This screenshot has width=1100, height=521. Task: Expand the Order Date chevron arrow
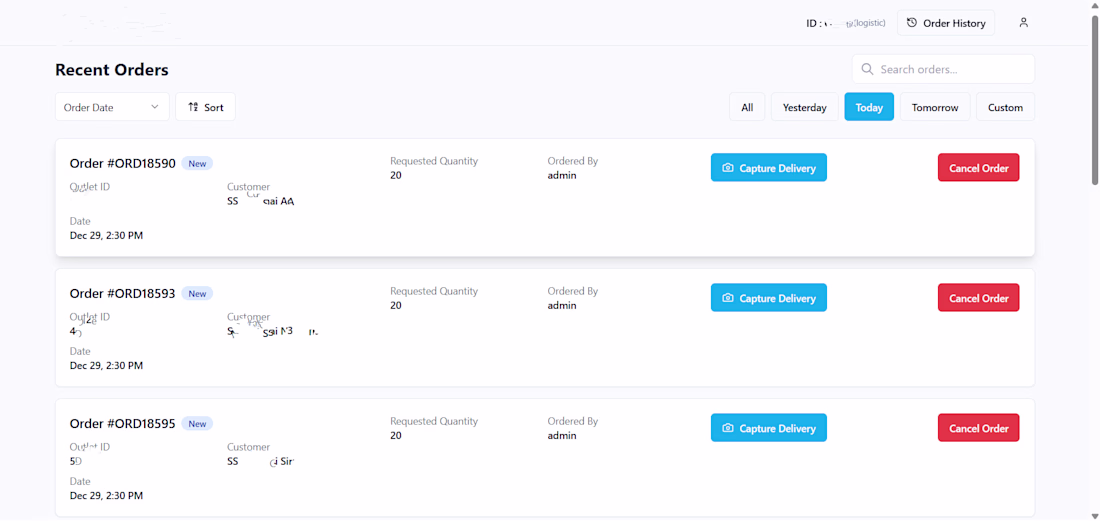(x=155, y=107)
